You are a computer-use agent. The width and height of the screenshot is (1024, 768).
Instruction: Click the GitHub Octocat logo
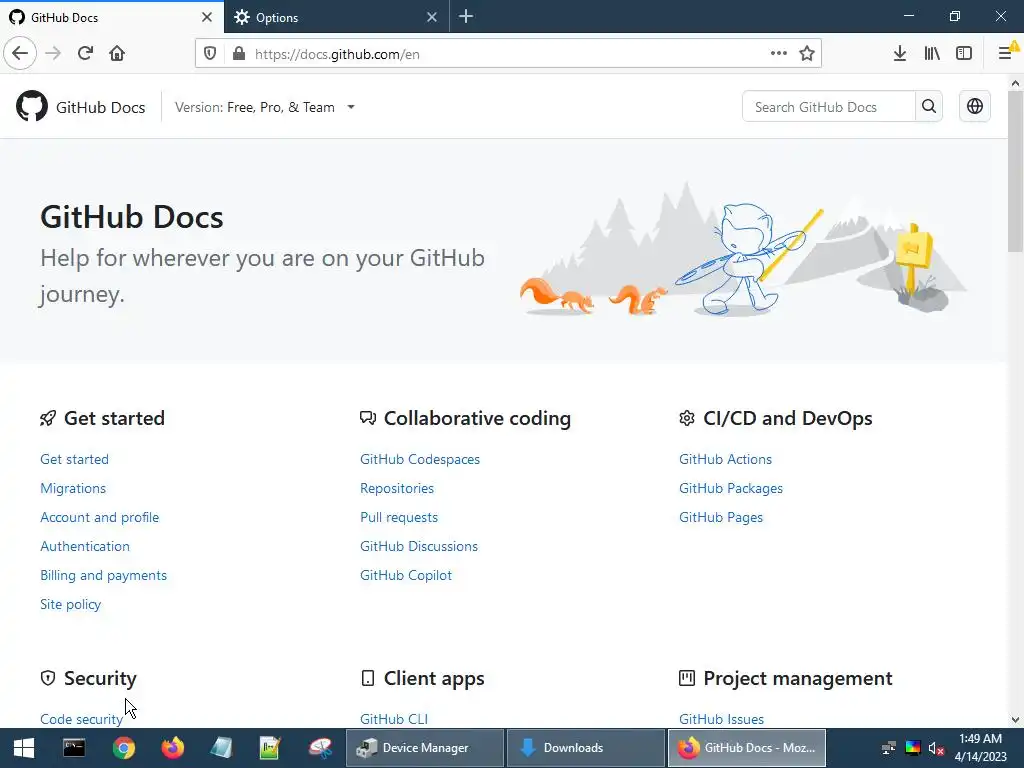coord(31,106)
